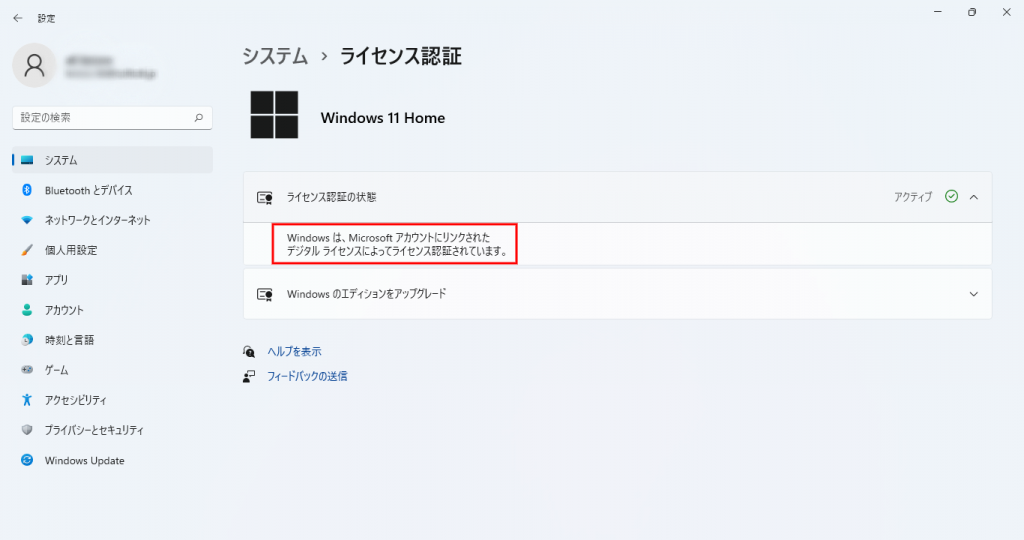1024x540 pixels.
Task: Restore down the settings window
Action: point(972,12)
